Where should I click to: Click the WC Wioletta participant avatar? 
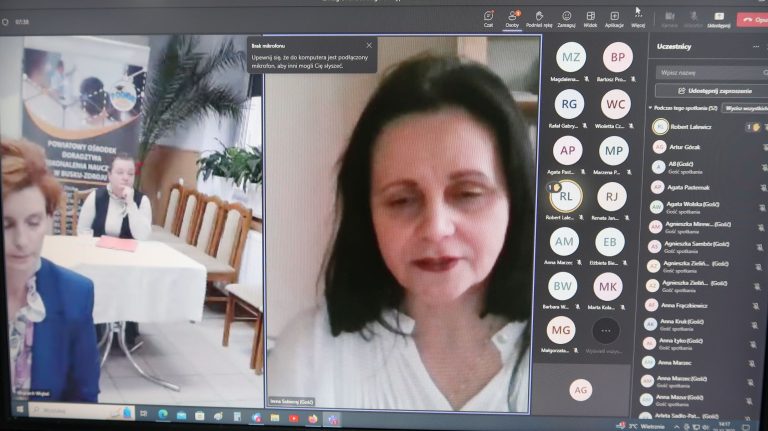615,104
